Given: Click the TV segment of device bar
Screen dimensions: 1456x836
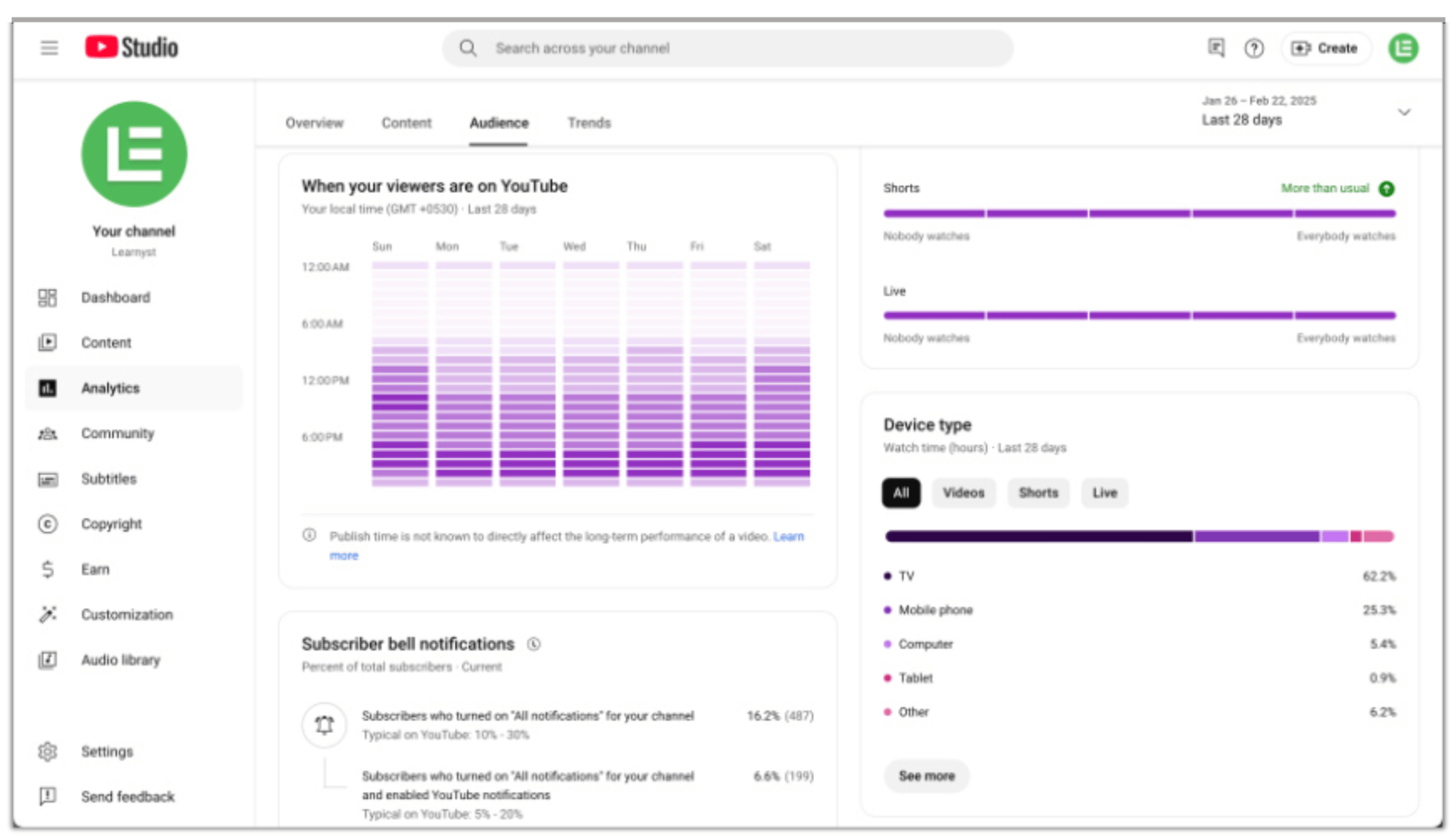Looking at the screenshot, I should point(1038,536).
